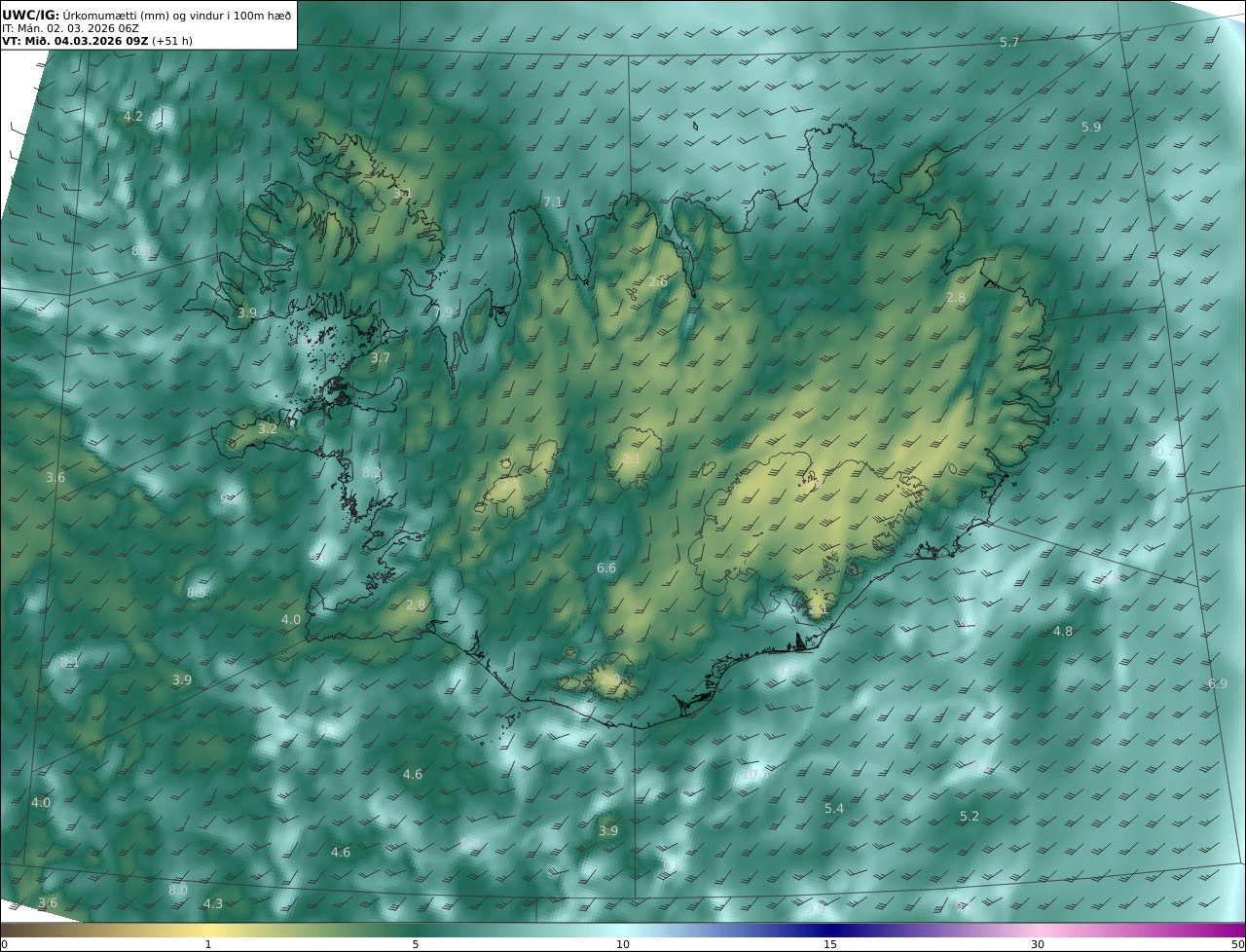Click the colorbar tick label 5
The width and height of the screenshot is (1246, 952).
(416, 944)
